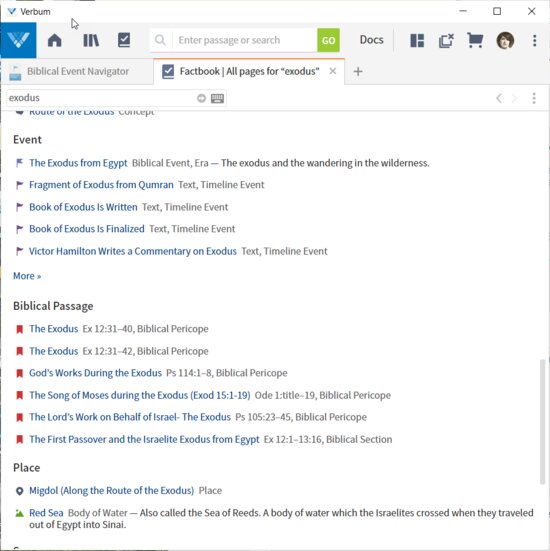The width and height of the screenshot is (550, 551).
Task: Open the Factbook panel three-dot menu
Action: pyautogui.click(x=533, y=98)
